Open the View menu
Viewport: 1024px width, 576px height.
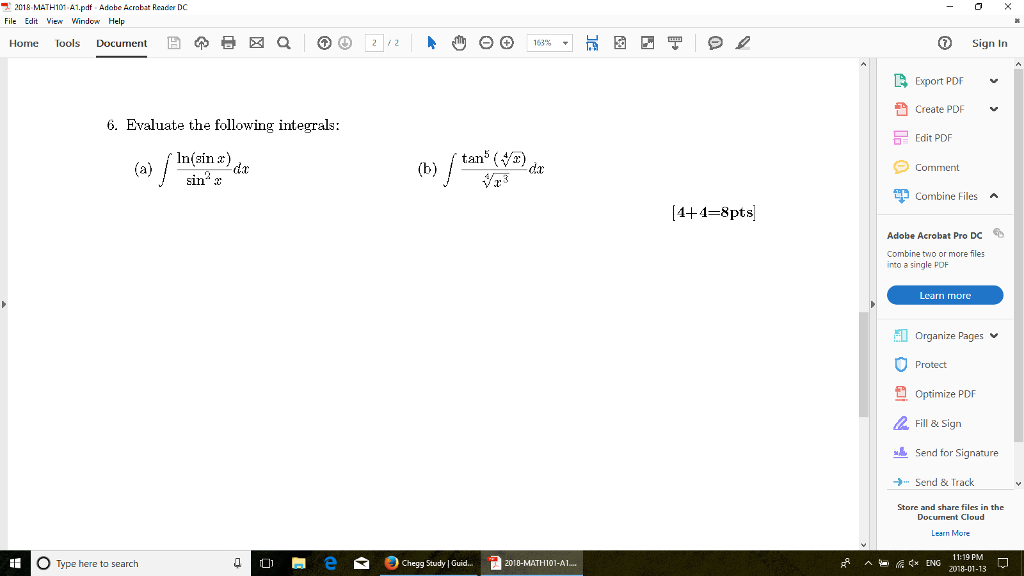pyautogui.click(x=54, y=20)
